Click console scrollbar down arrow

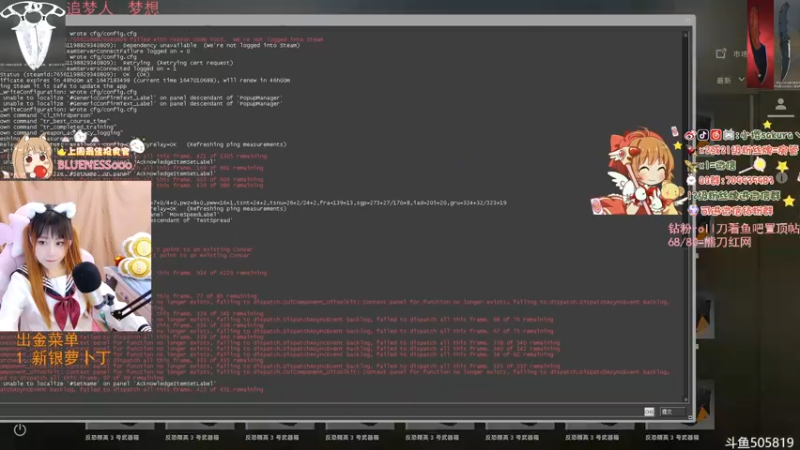pos(686,399)
